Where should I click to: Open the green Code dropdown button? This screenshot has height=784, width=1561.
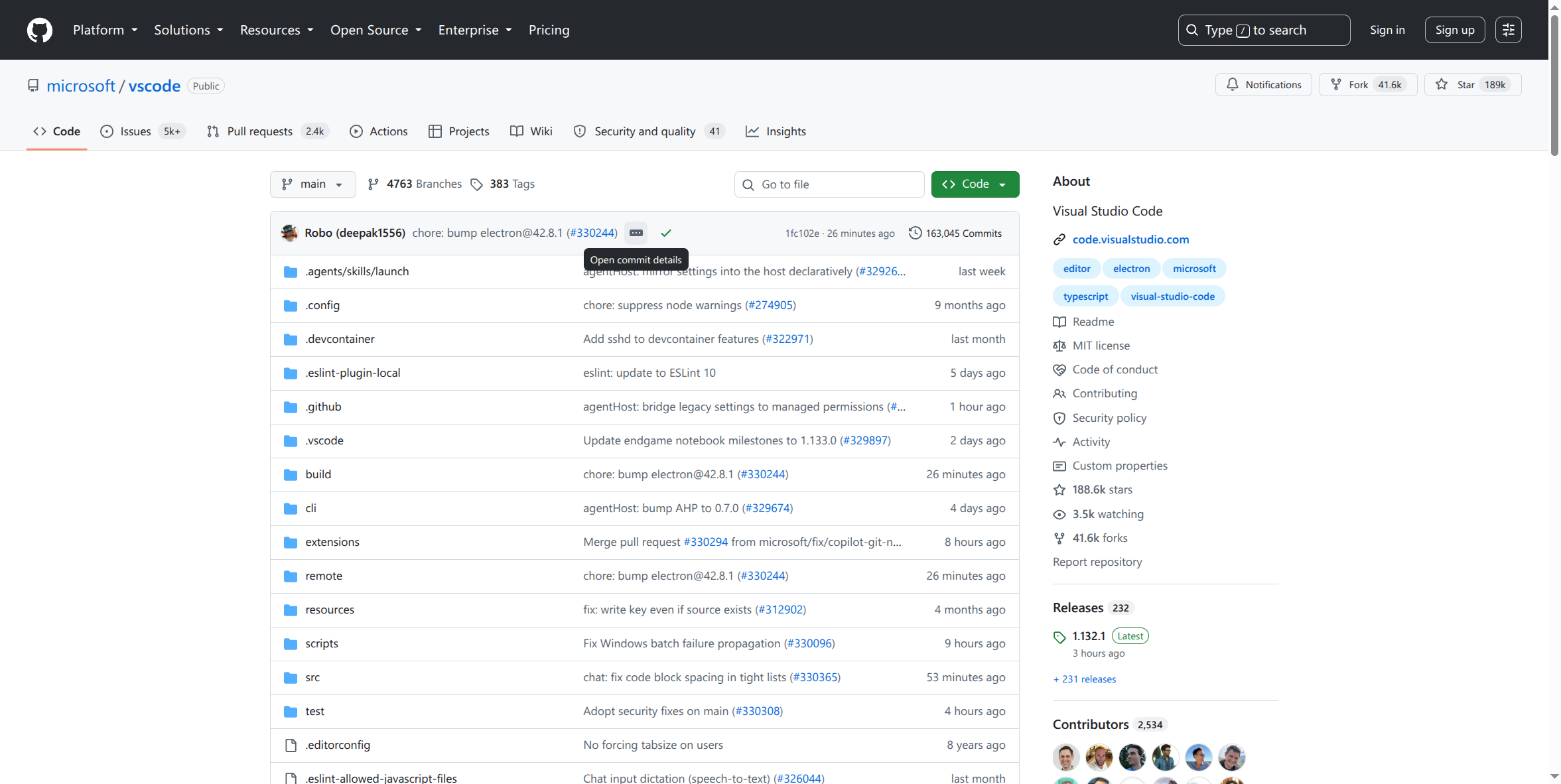(975, 184)
